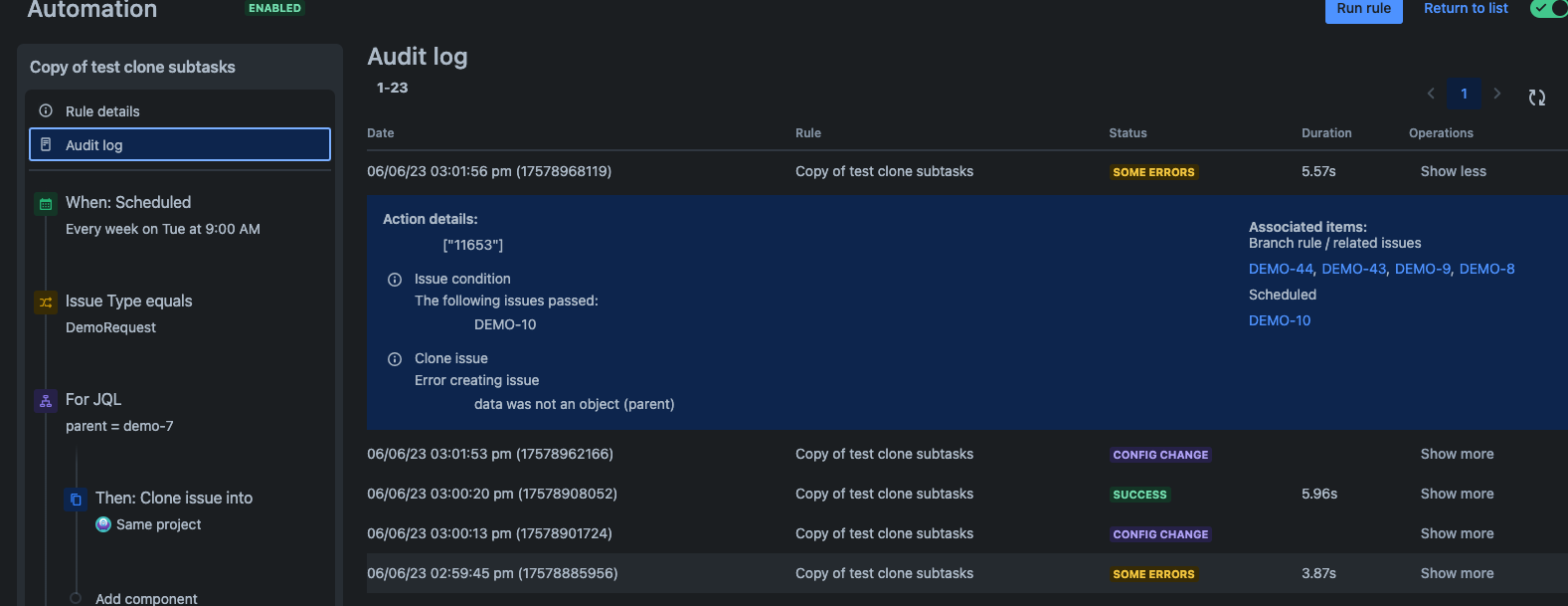Viewport: 1568px width, 606px height.
Task: Click Copy of test clone subtasks title
Action: [132, 67]
